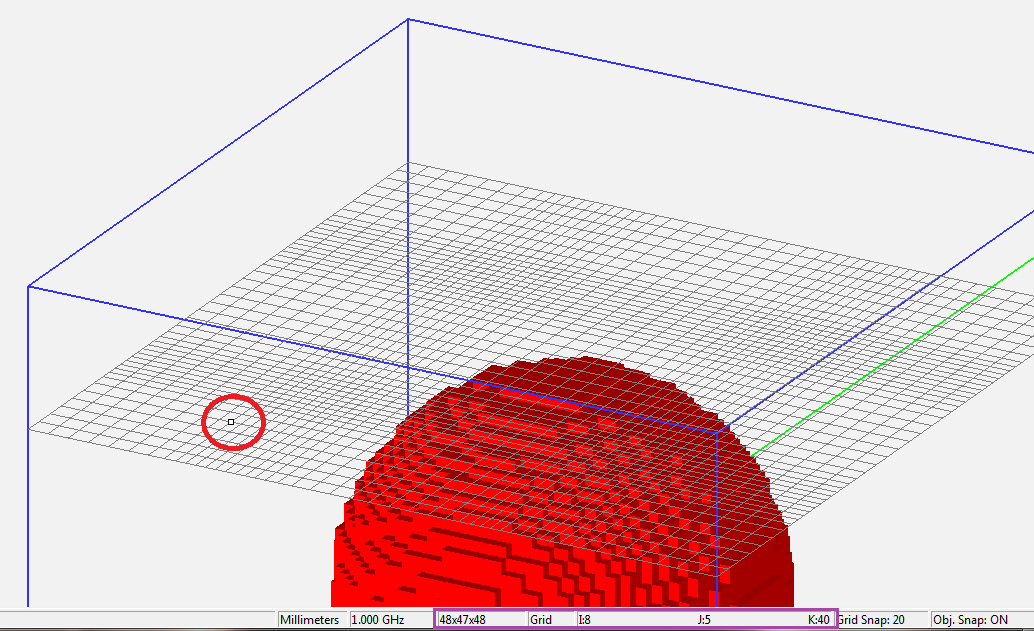Click the small square grid cursor marker
This screenshot has height=631, width=1034.
click(231, 422)
